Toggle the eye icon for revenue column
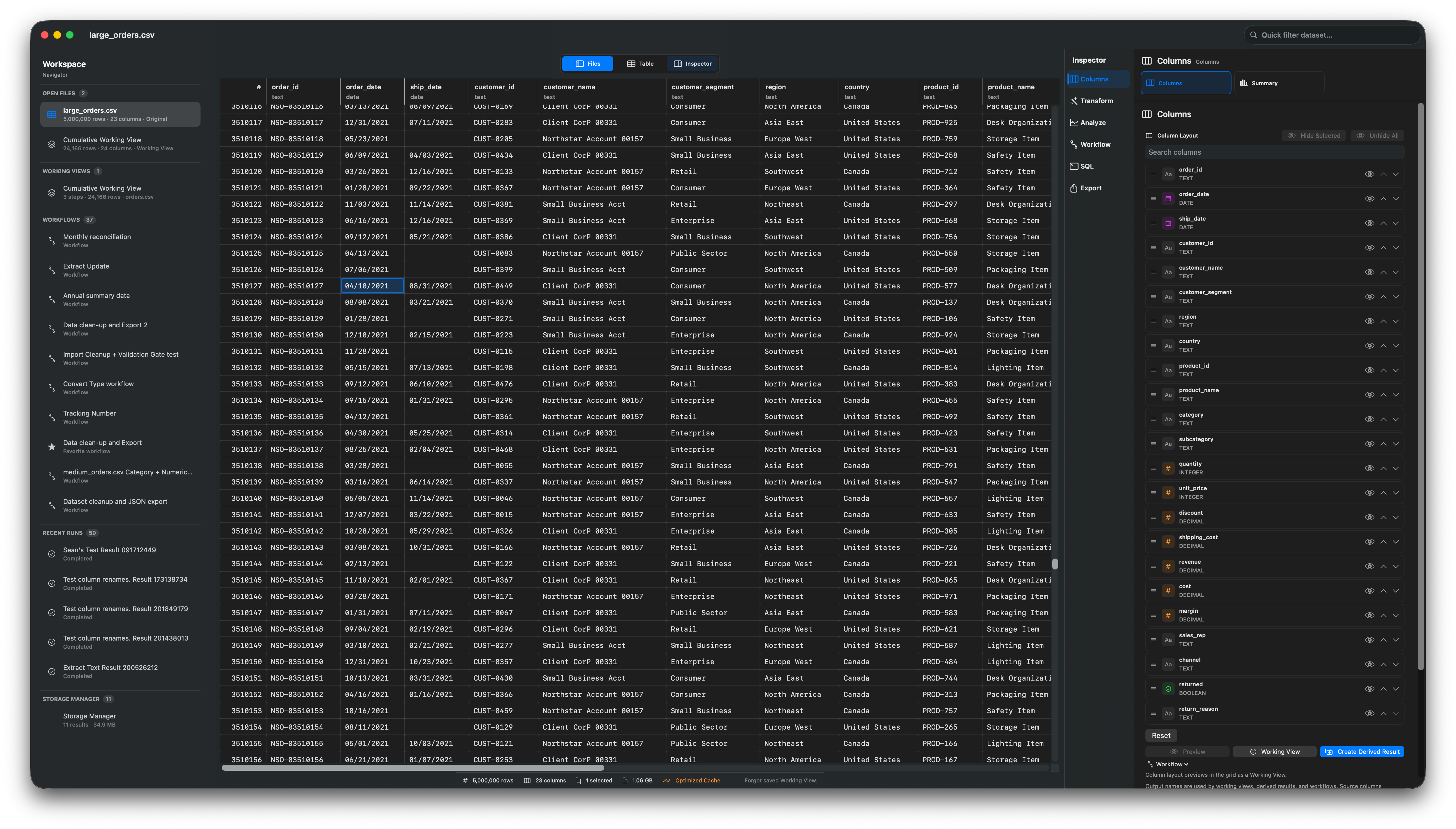 pyautogui.click(x=1369, y=566)
